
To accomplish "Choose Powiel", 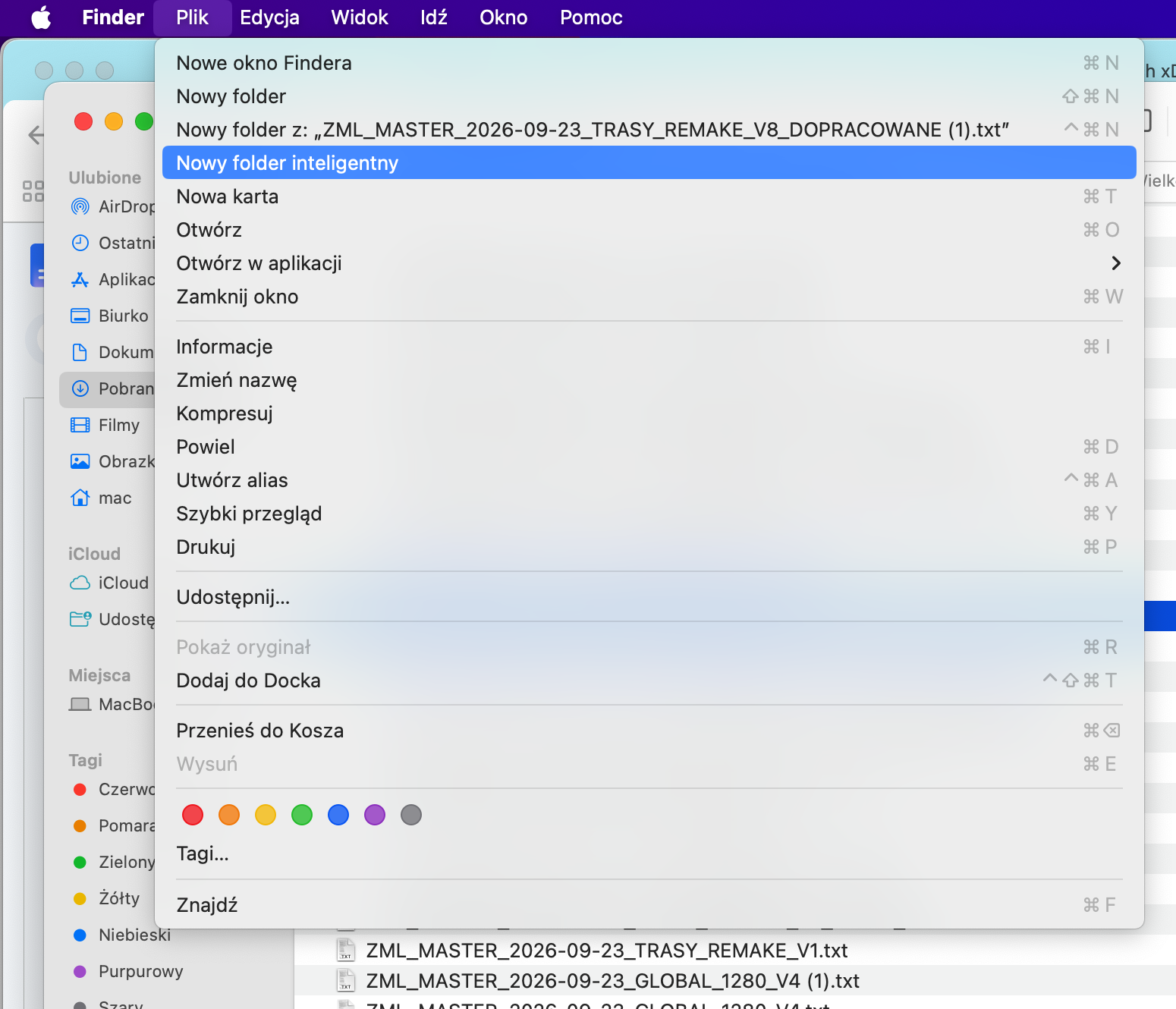I will click(x=649, y=447).
